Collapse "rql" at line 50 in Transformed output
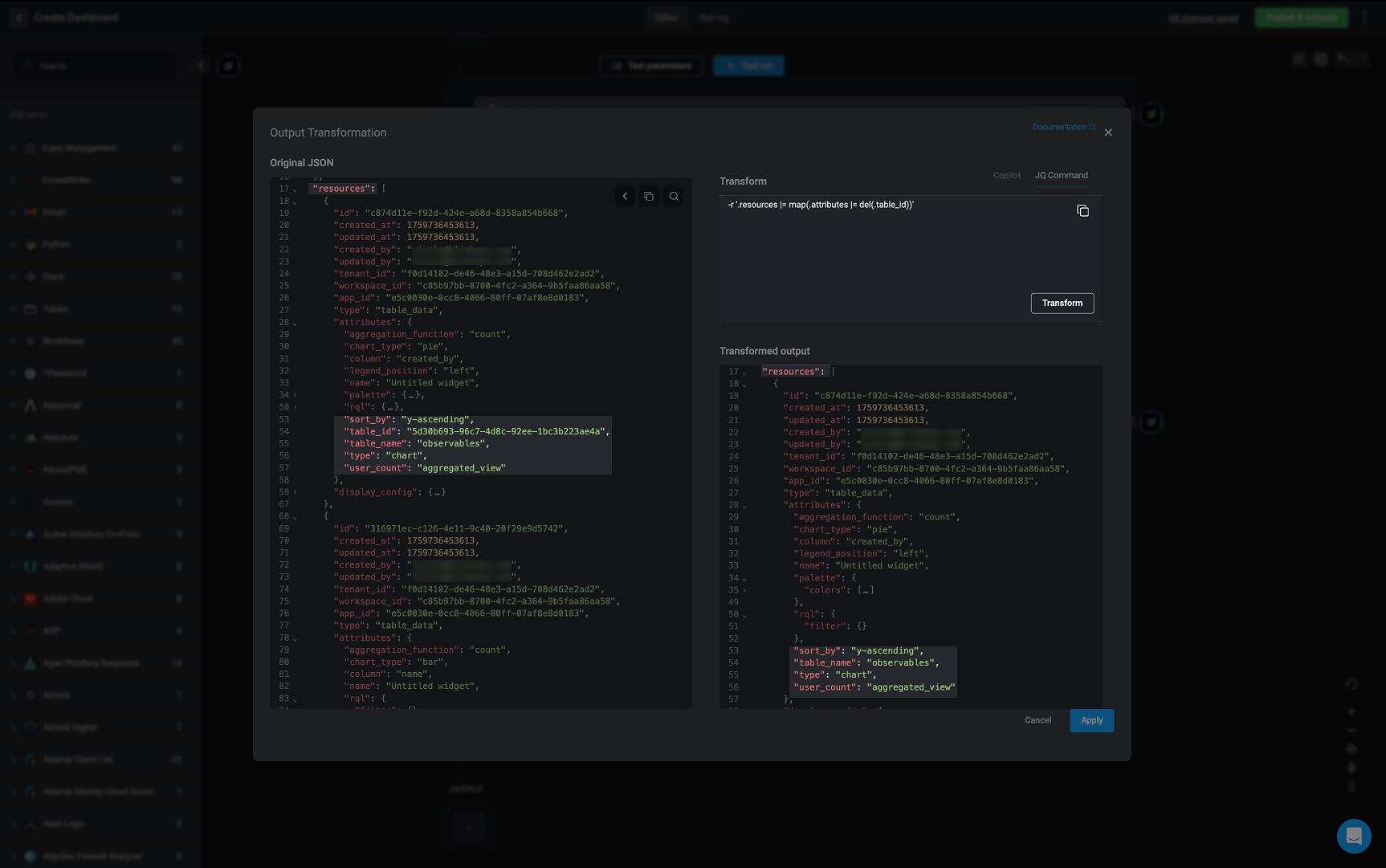 744,615
